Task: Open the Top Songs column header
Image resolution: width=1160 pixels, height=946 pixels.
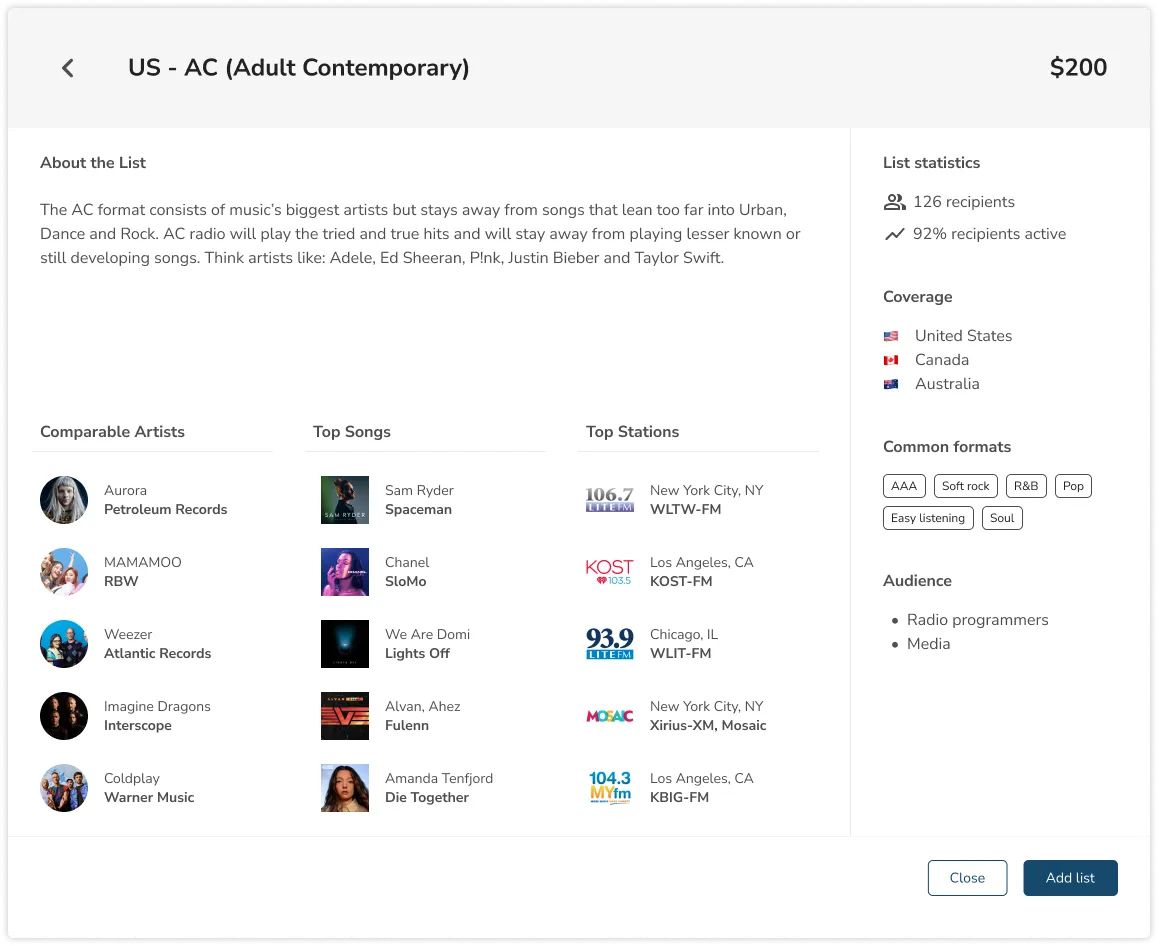Action: (352, 431)
